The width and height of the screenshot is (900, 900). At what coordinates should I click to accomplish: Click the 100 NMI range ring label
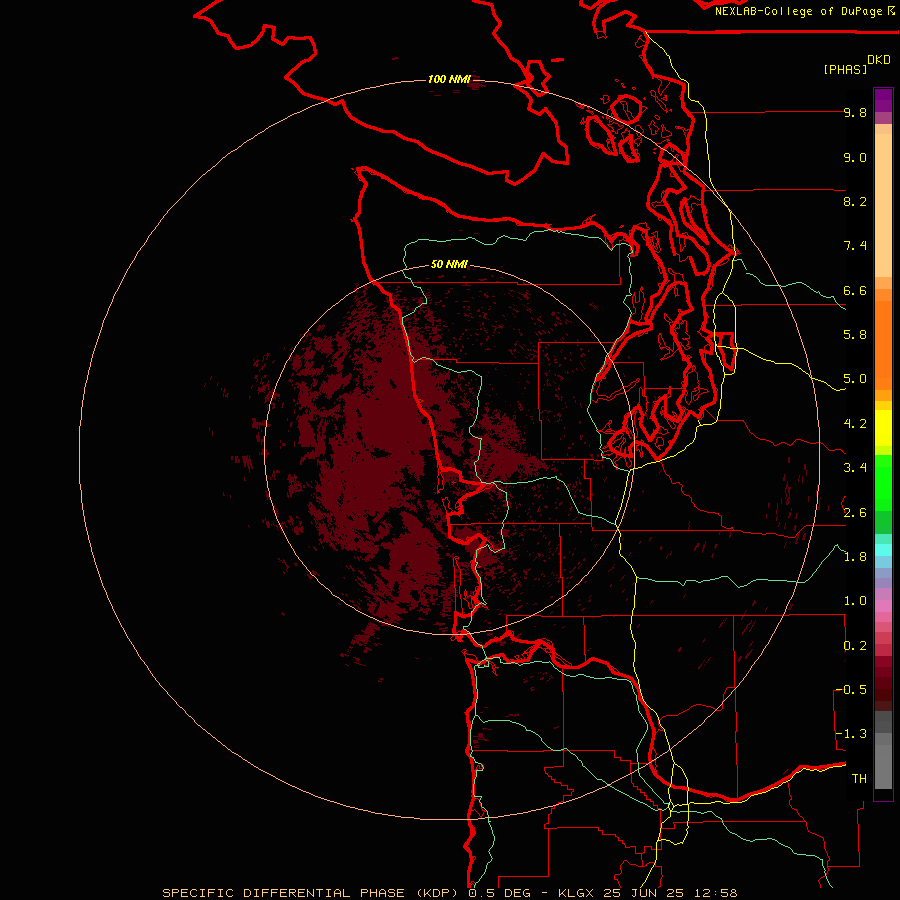pyautogui.click(x=449, y=79)
